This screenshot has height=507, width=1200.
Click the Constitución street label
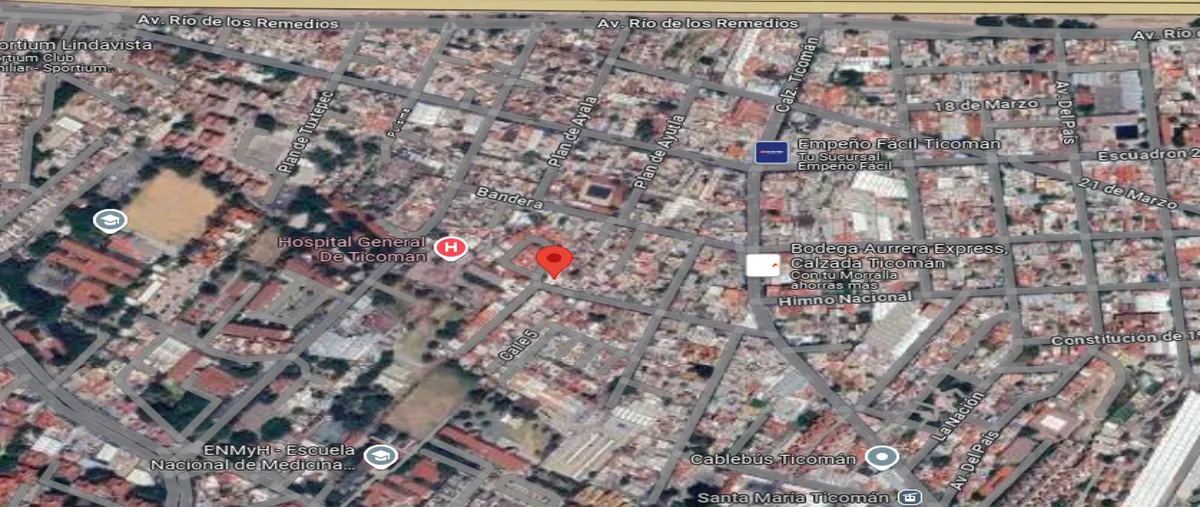(x=1125, y=340)
